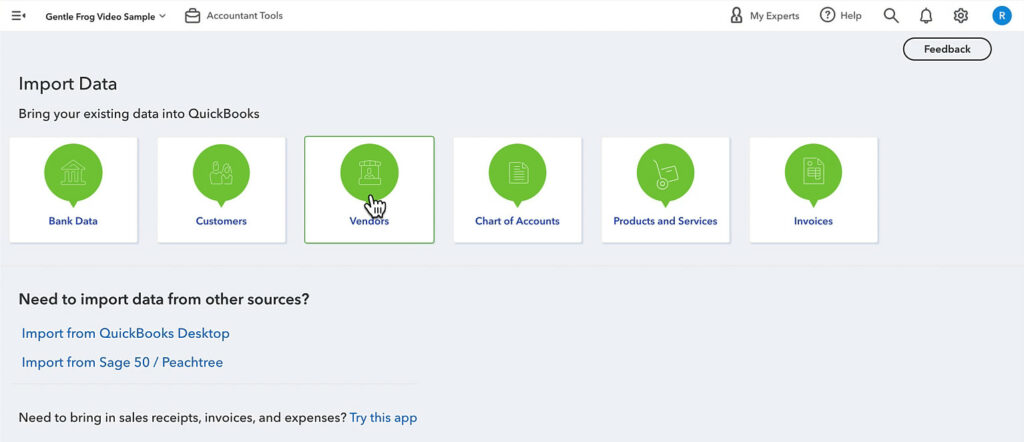Click the Help question mark icon
This screenshot has height=442, width=1024.
click(827, 16)
